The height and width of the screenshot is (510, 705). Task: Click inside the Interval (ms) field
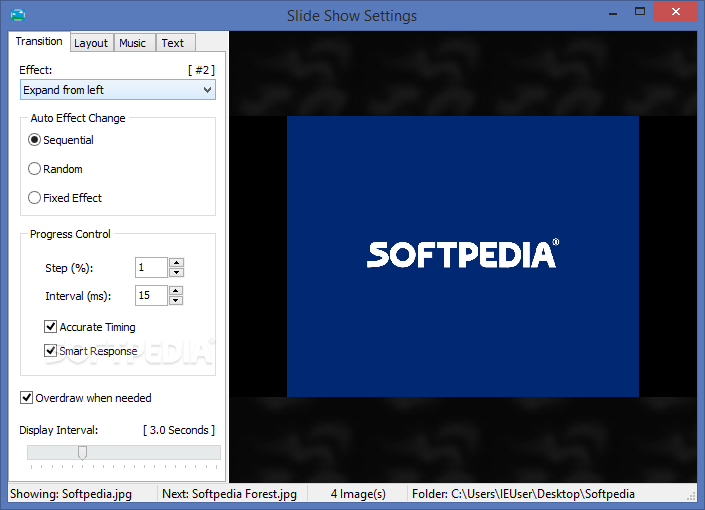(152, 295)
